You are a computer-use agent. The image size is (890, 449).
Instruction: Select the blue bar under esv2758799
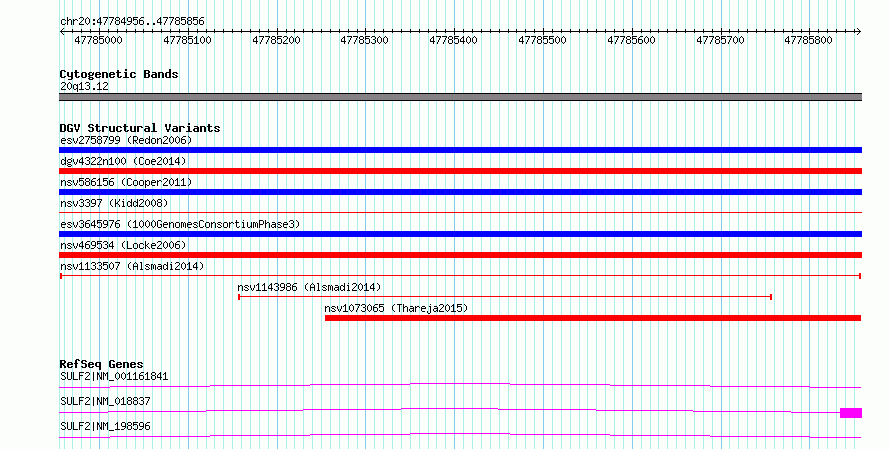(x=460, y=150)
